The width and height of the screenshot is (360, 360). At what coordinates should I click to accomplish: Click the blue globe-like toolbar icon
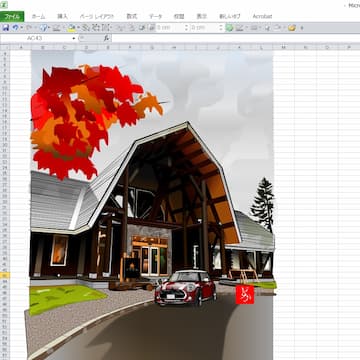point(44,28)
